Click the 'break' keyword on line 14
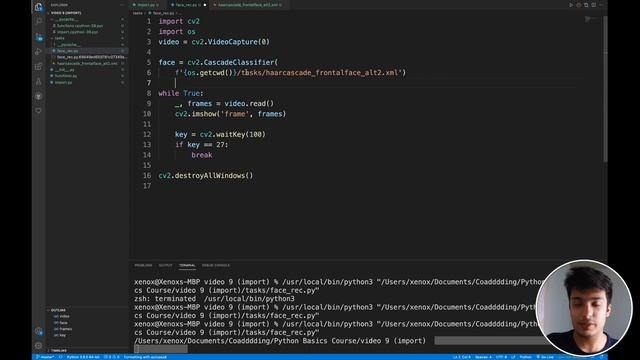The height and width of the screenshot is (360, 640). point(202,155)
